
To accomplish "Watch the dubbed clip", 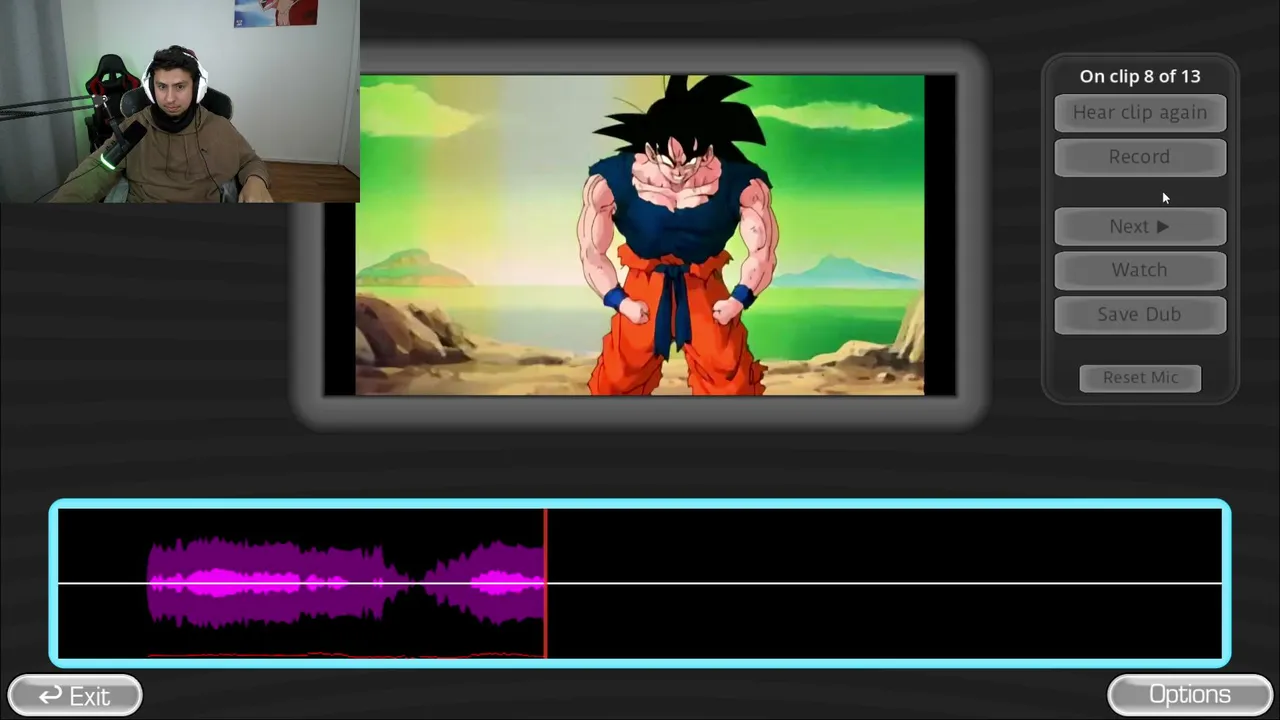I will (x=1140, y=270).
